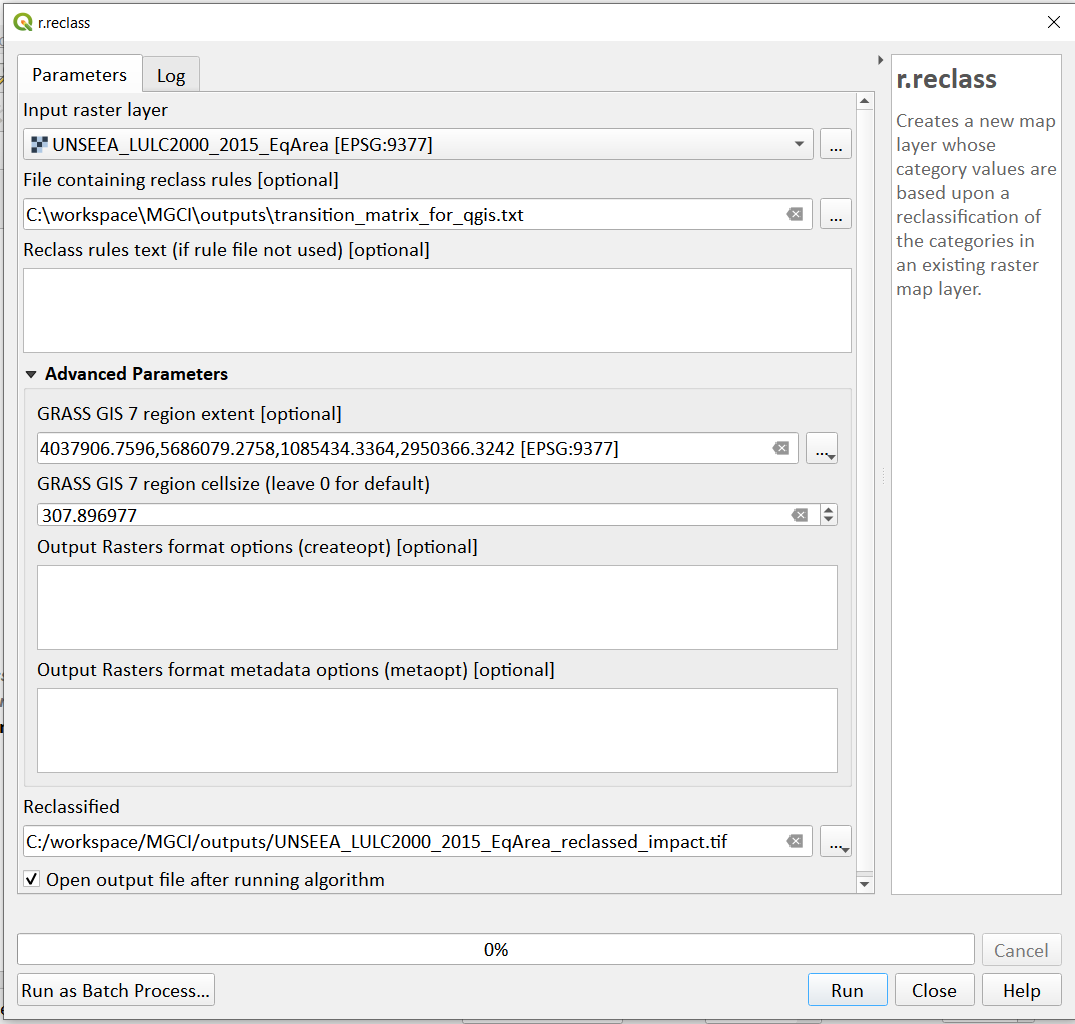Close the r.reclass dialog via Close button

pyautogui.click(x=934, y=990)
